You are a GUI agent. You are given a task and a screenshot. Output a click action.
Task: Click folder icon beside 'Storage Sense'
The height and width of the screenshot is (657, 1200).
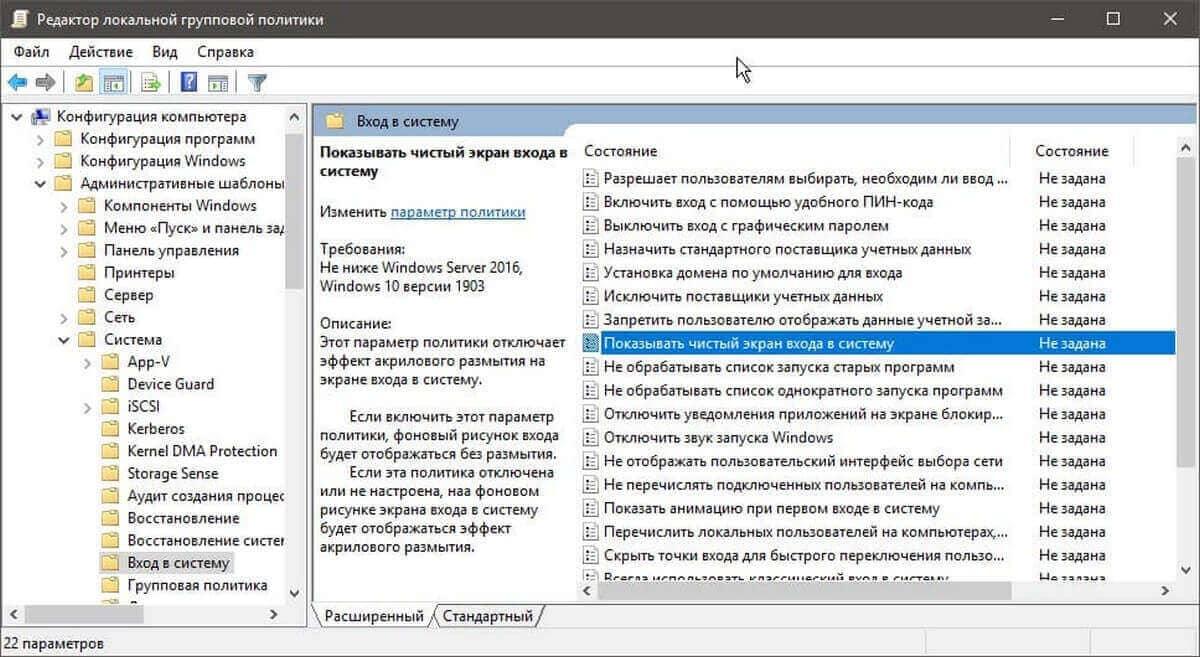point(110,473)
